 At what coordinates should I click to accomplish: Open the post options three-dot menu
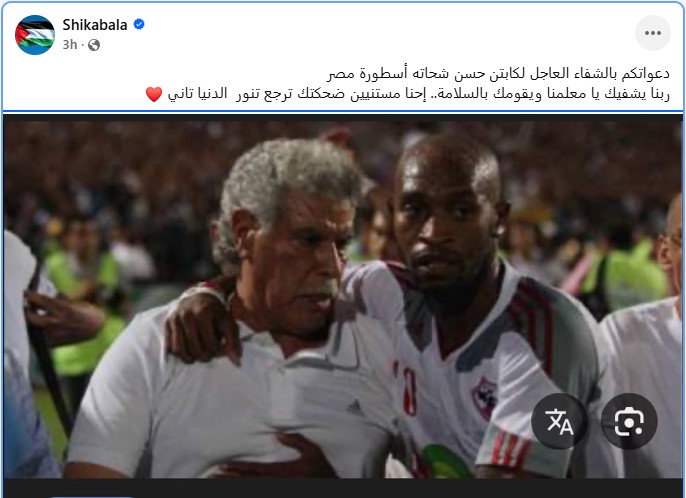pyautogui.click(x=652, y=33)
